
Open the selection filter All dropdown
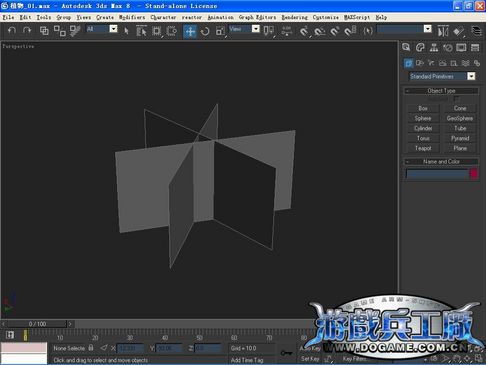114,29
